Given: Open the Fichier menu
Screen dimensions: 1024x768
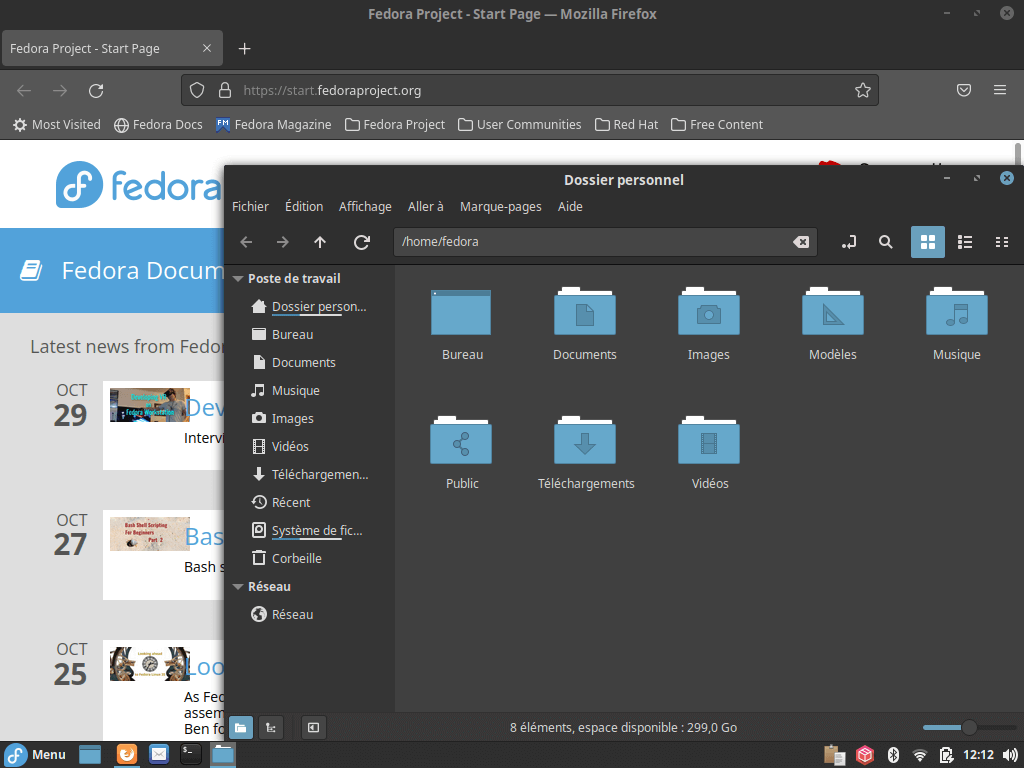Looking at the screenshot, I should (250, 206).
